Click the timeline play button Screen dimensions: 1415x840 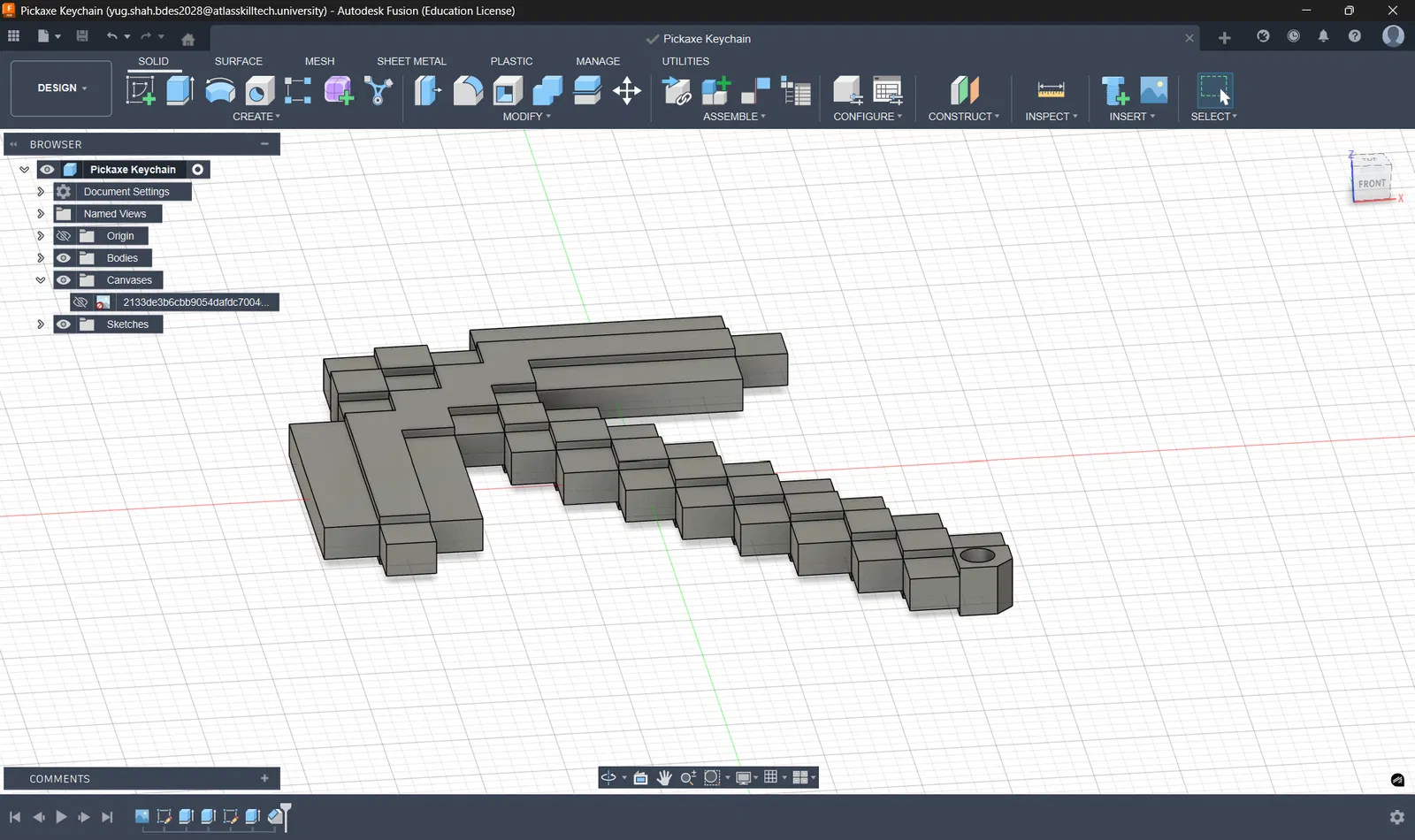tap(61, 817)
